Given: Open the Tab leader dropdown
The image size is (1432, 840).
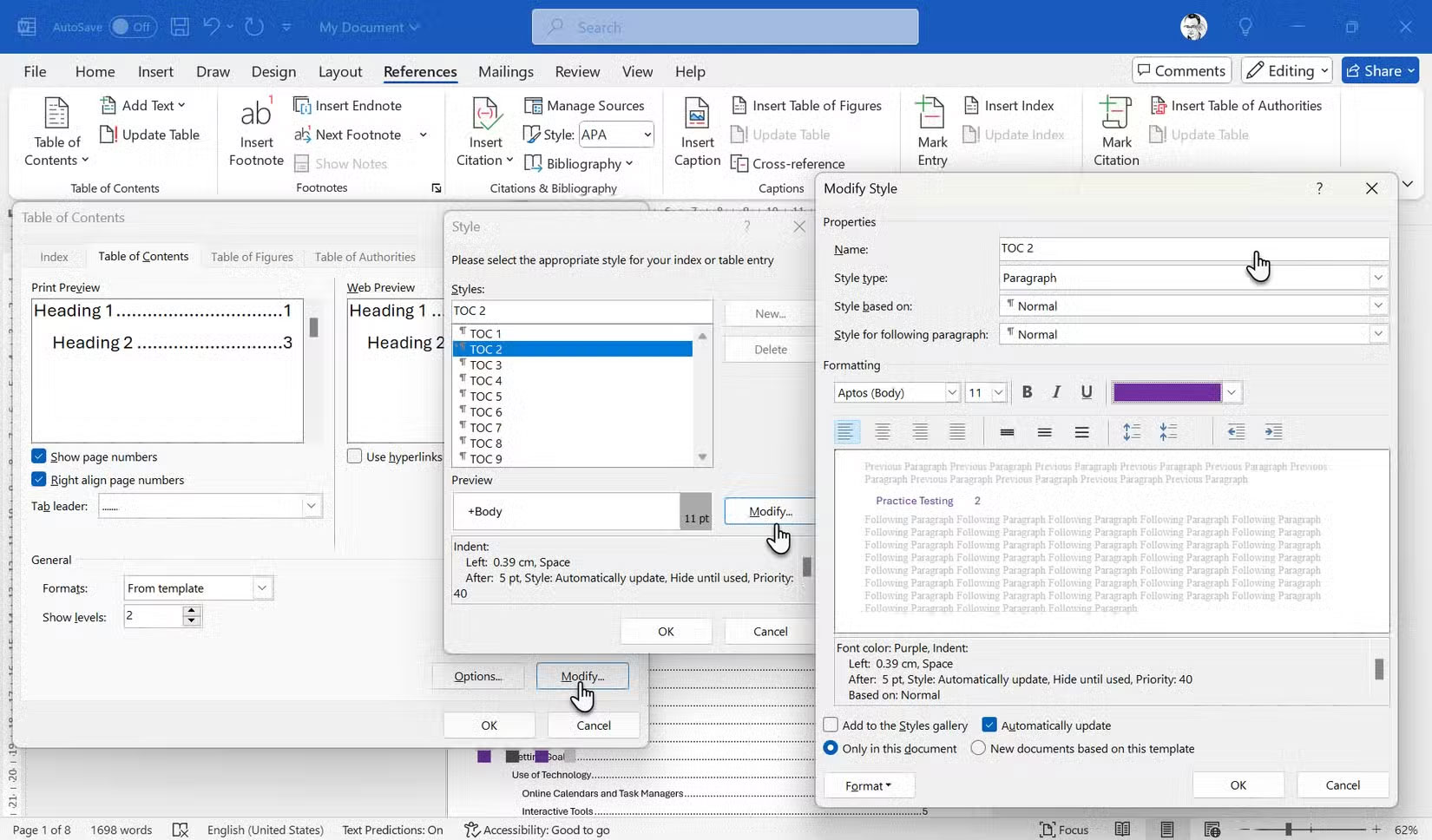Looking at the screenshot, I should 310,506.
